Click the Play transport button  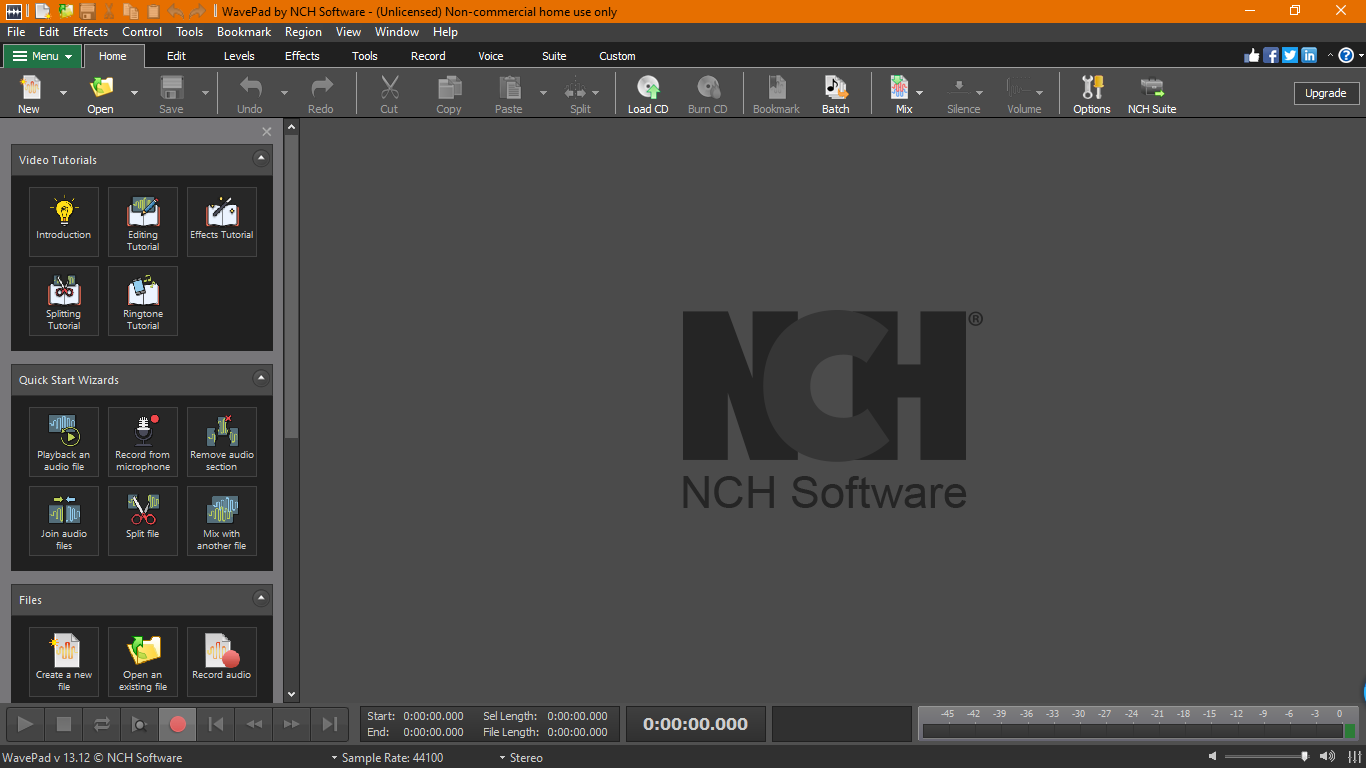[26, 724]
